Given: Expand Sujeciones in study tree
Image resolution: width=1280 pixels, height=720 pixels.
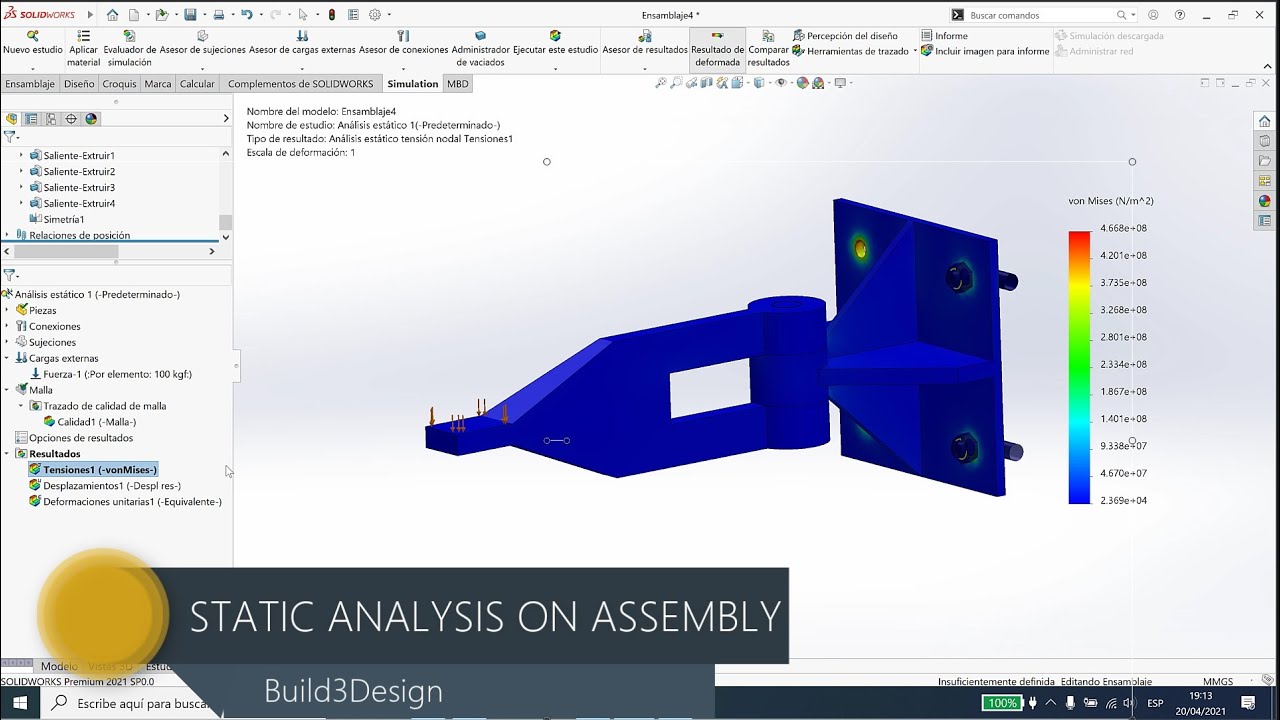Looking at the screenshot, I should coord(7,342).
